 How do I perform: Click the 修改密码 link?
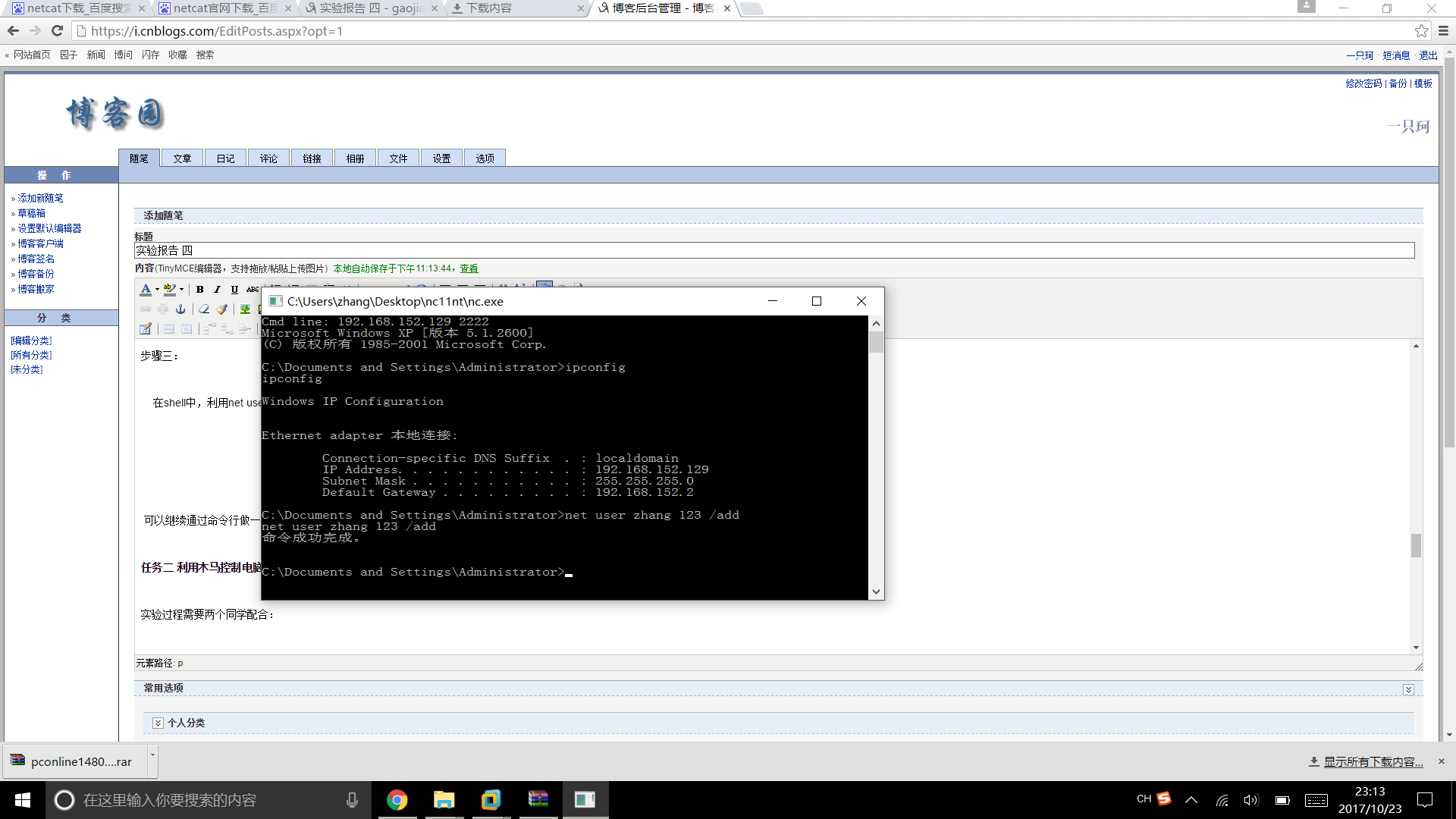(x=1363, y=83)
